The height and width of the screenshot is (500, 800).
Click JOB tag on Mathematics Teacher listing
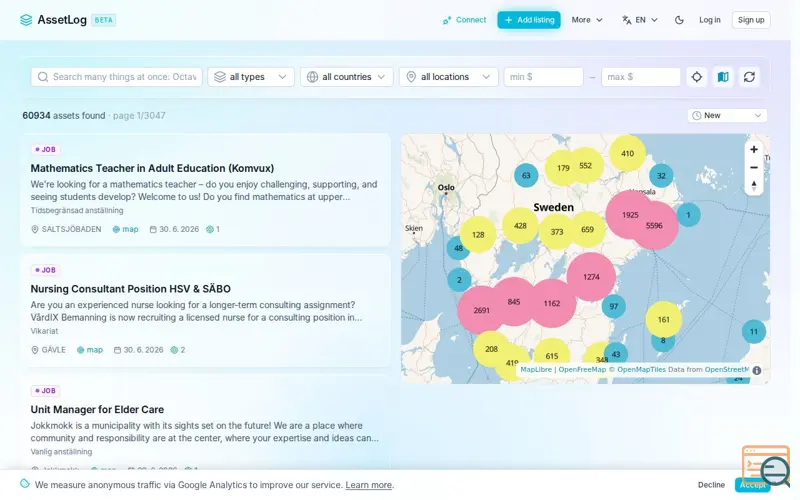[46, 149]
